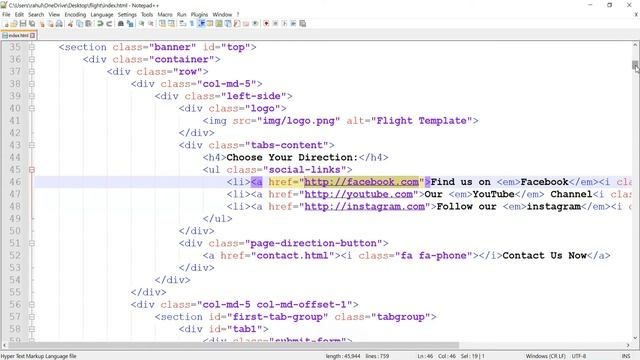Click the Open file toolbar icon

click(14, 24)
